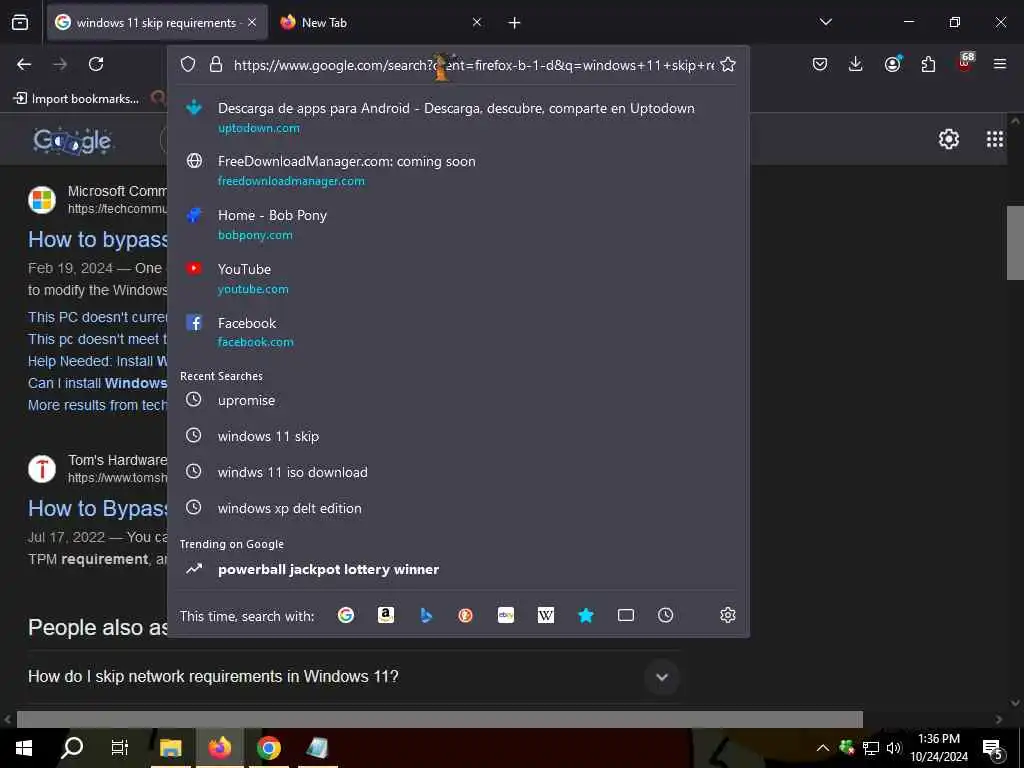Open Firefox account icon
Screen dimensions: 1024x768
point(892,64)
